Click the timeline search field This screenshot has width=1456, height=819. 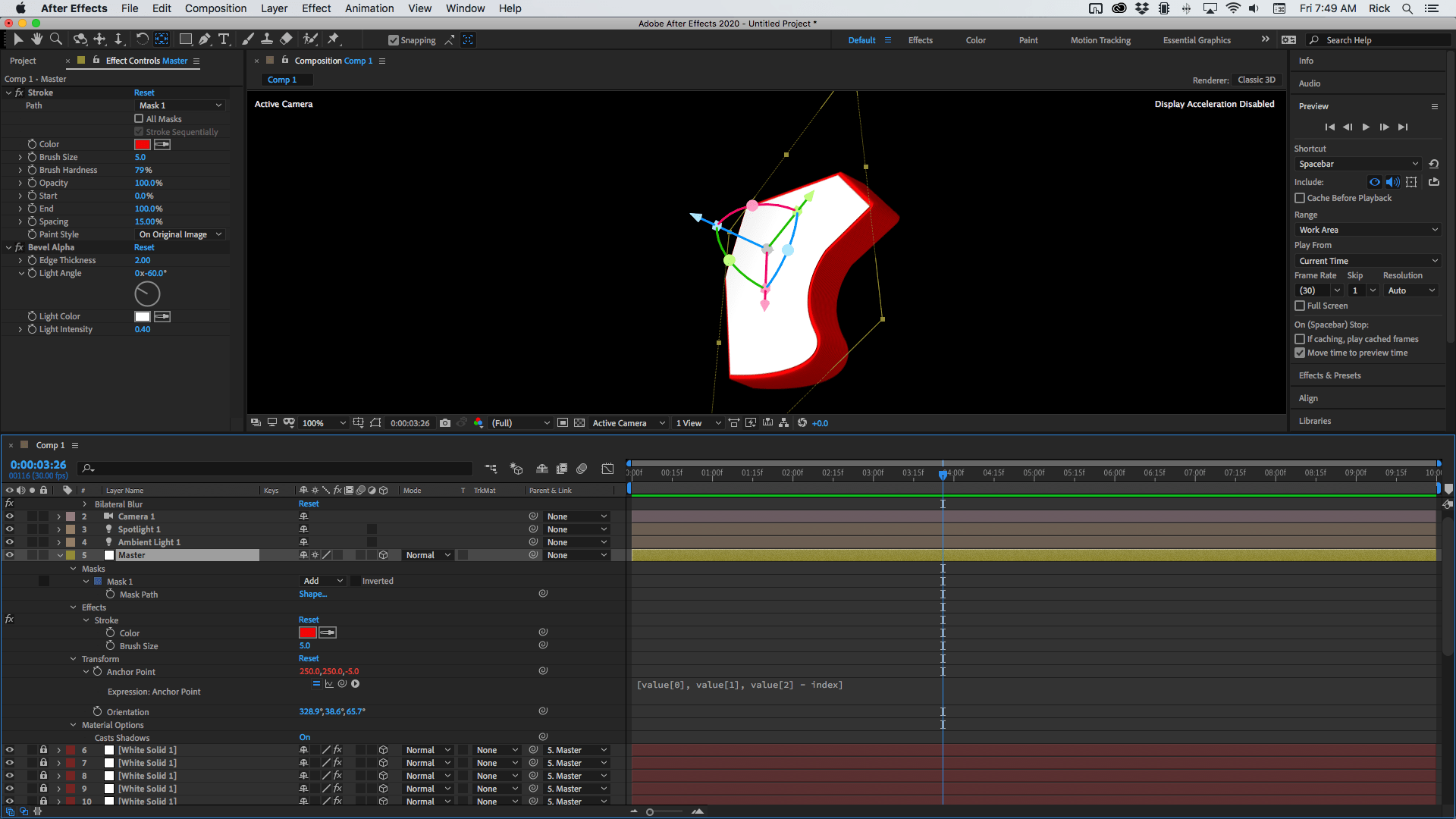(281, 469)
